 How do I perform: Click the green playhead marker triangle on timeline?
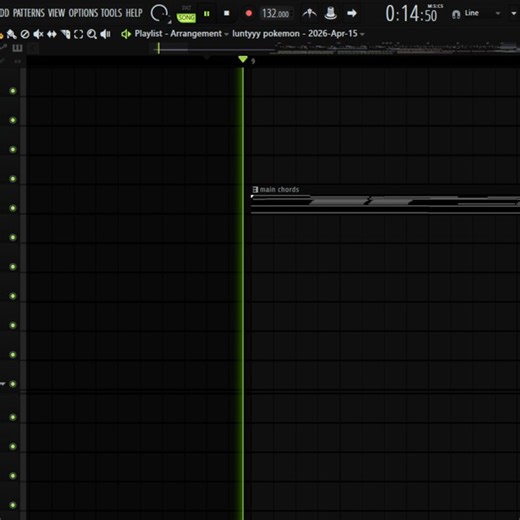pyautogui.click(x=243, y=59)
